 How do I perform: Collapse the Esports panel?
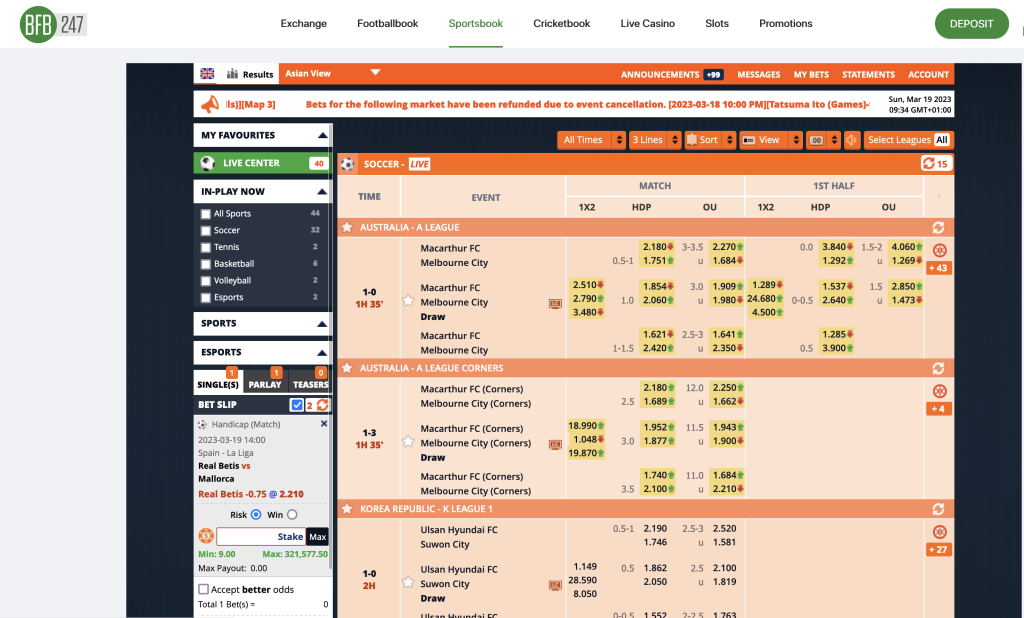point(322,352)
